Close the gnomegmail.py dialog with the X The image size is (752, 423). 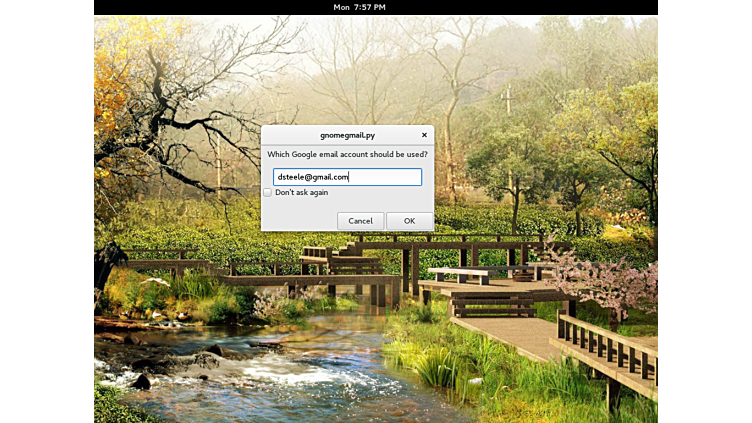[424, 135]
